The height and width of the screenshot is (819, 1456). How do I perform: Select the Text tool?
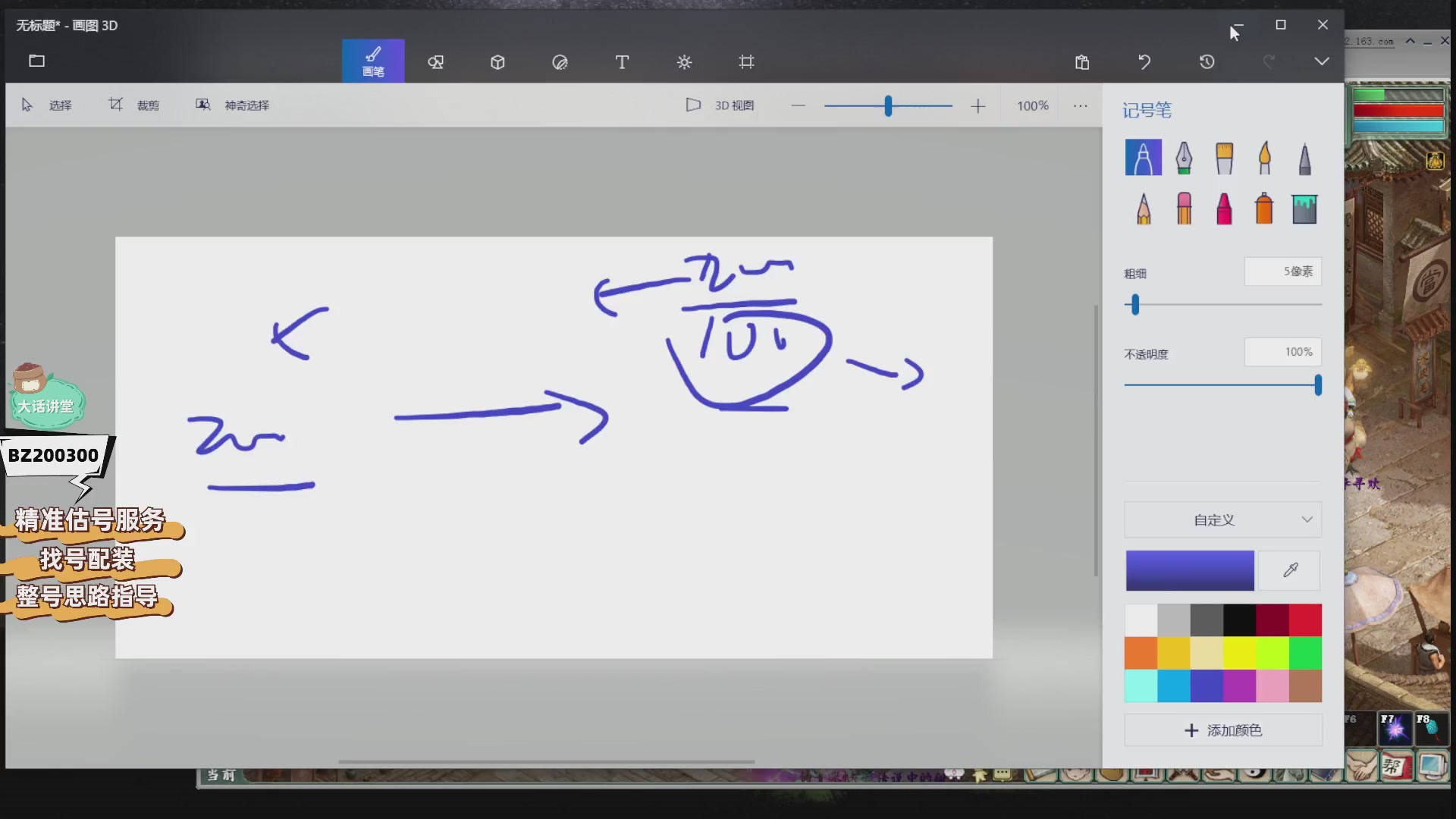click(621, 61)
